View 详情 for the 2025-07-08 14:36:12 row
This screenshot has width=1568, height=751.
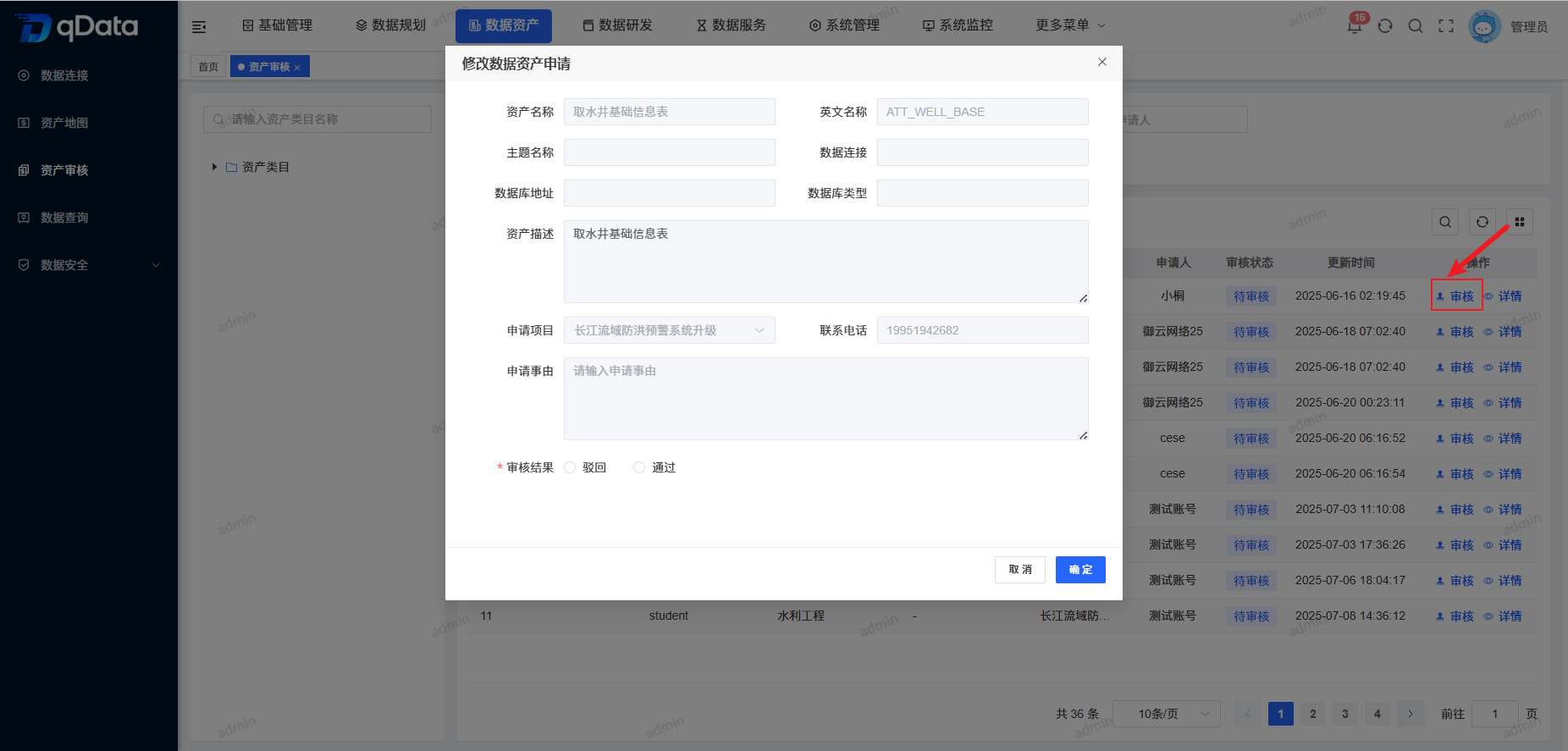1503,616
